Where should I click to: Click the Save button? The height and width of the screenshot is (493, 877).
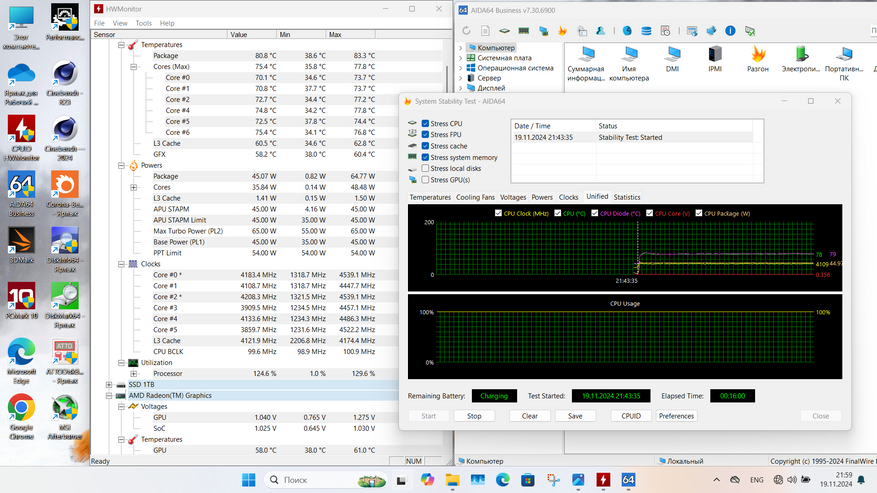click(x=575, y=416)
